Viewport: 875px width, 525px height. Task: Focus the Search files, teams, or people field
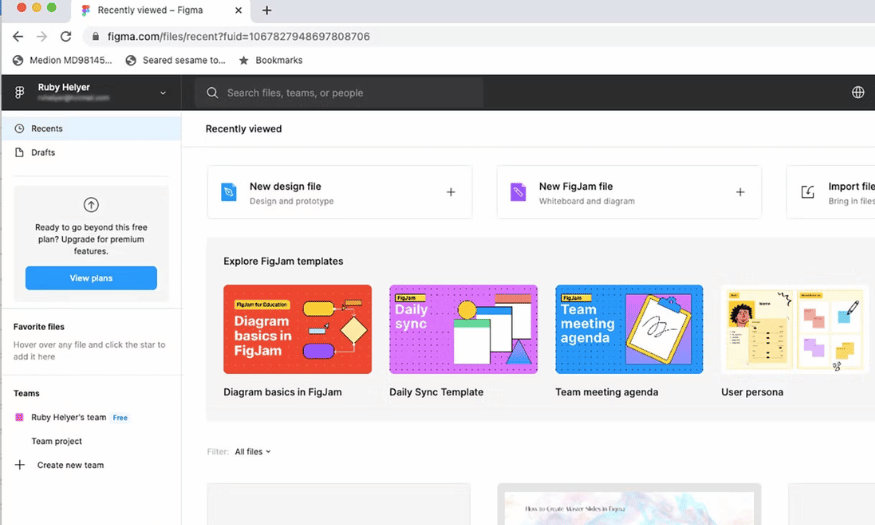click(x=339, y=93)
